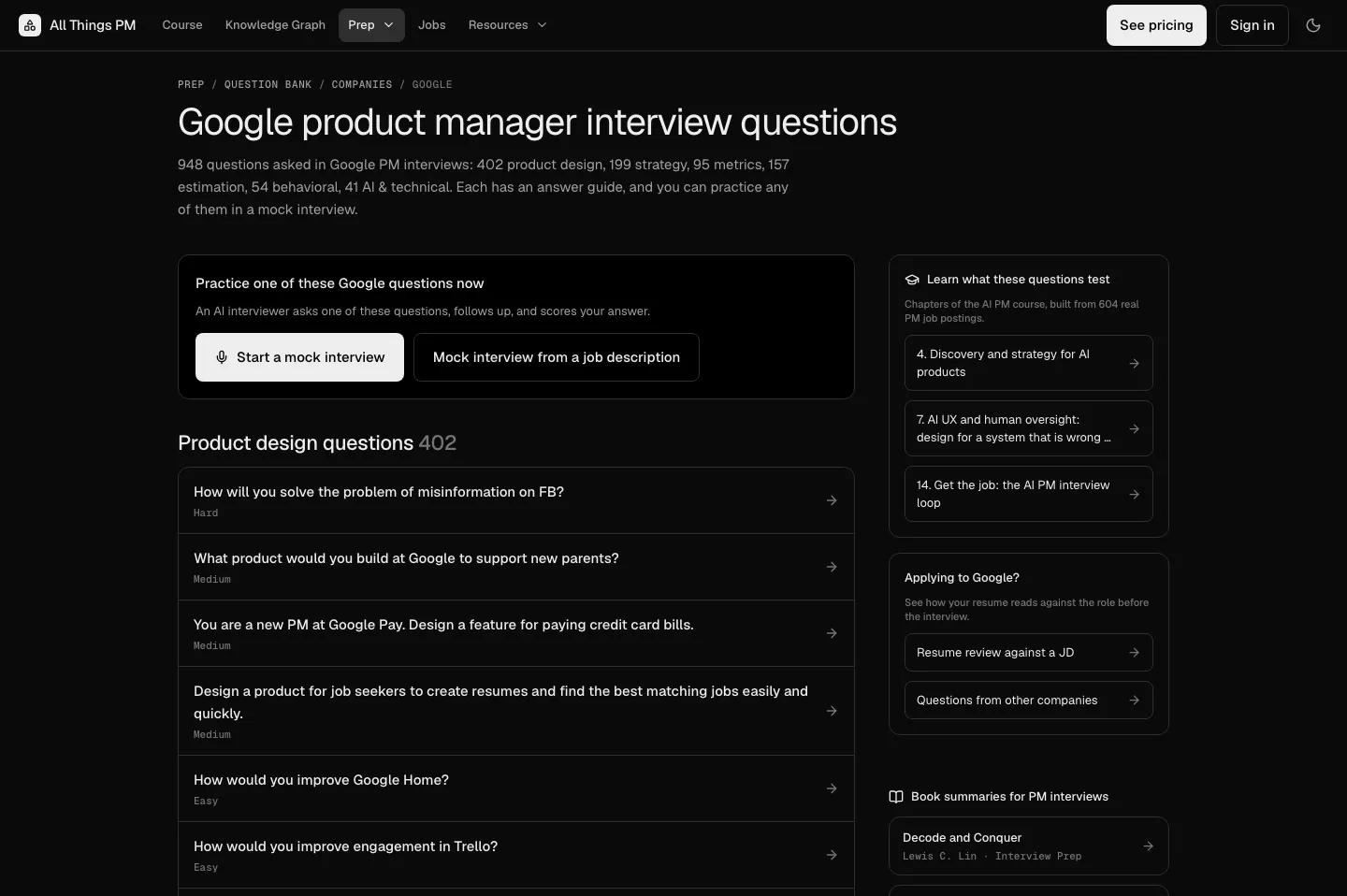Click arrow on Resume review against a JD
The height and width of the screenshot is (896, 1347).
click(x=1134, y=653)
